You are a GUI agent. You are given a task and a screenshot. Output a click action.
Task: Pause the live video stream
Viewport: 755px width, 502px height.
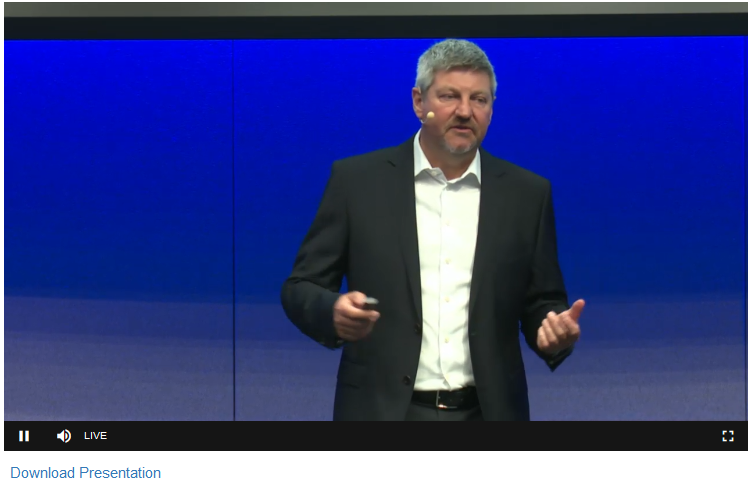pyautogui.click(x=24, y=436)
